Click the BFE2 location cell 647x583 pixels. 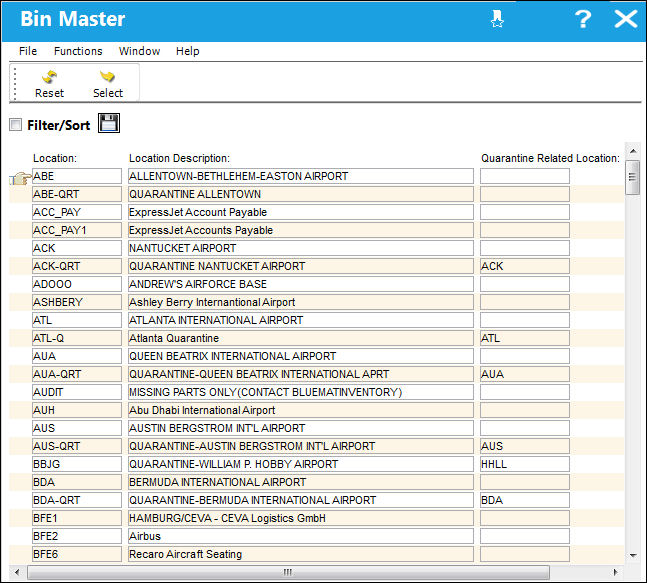tap(77, 536)
